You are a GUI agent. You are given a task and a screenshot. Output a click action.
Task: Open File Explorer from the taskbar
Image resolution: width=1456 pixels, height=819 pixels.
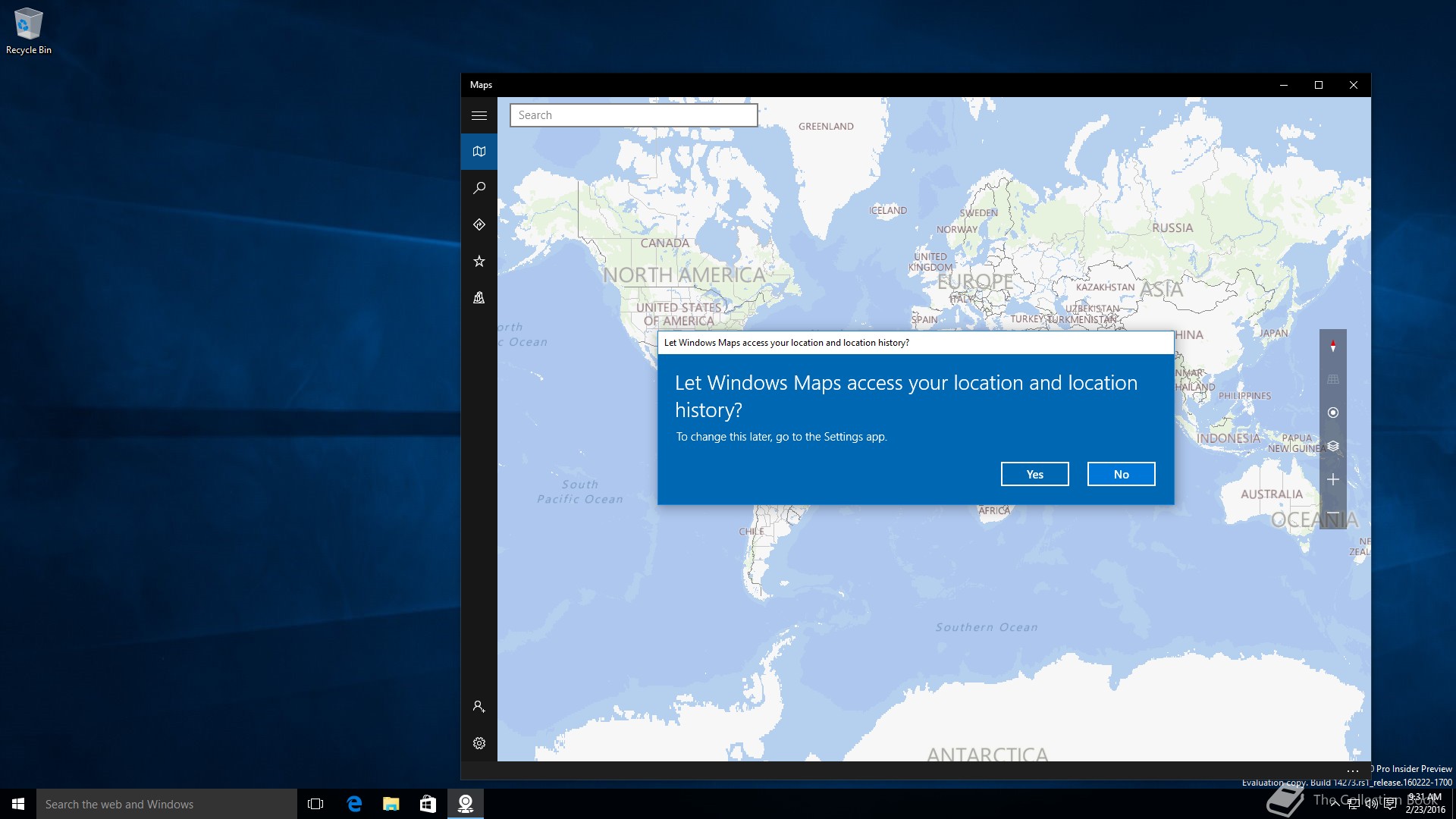point(391,804)
